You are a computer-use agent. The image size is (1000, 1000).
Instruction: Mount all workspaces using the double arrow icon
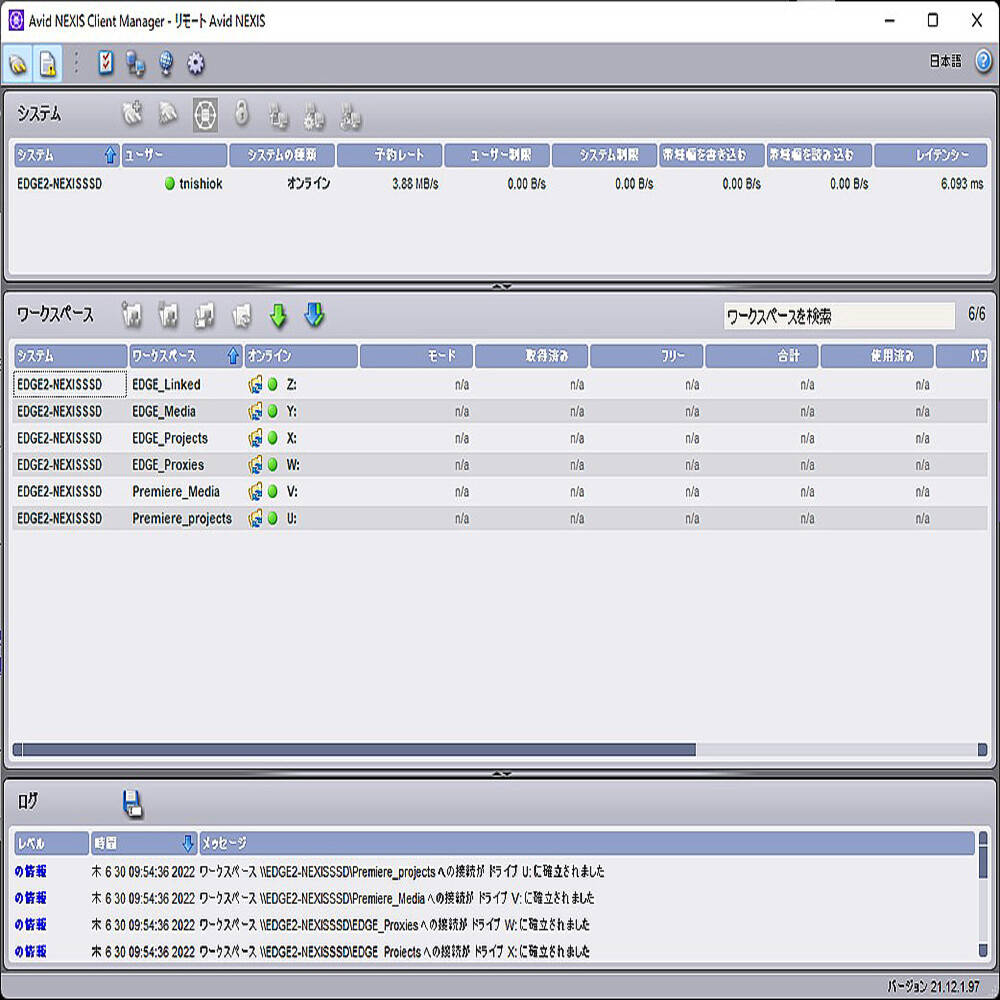point(314,314)
